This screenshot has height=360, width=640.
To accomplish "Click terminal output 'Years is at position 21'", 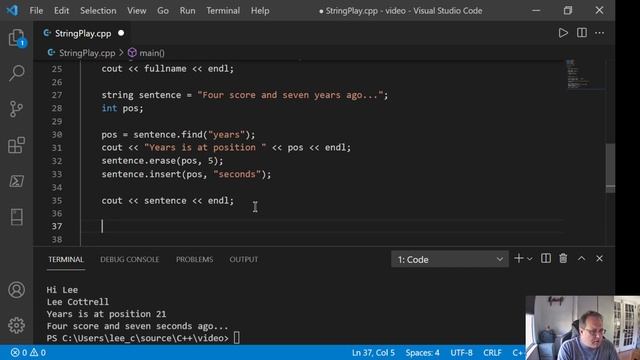I will pos(106,314).
